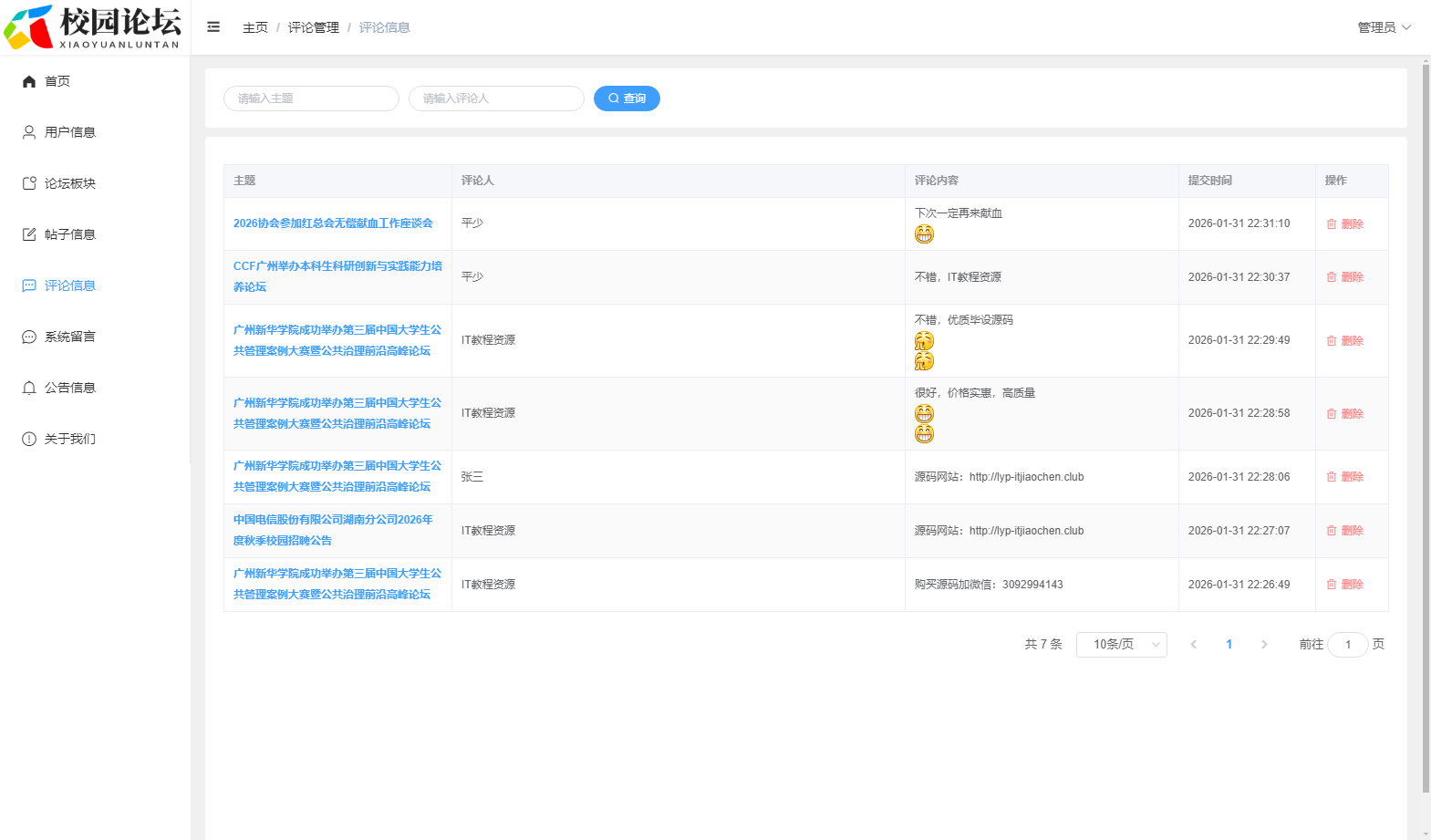
Task: Click the bell icon beside 公告信息
Action: click(x=29, y=388)
